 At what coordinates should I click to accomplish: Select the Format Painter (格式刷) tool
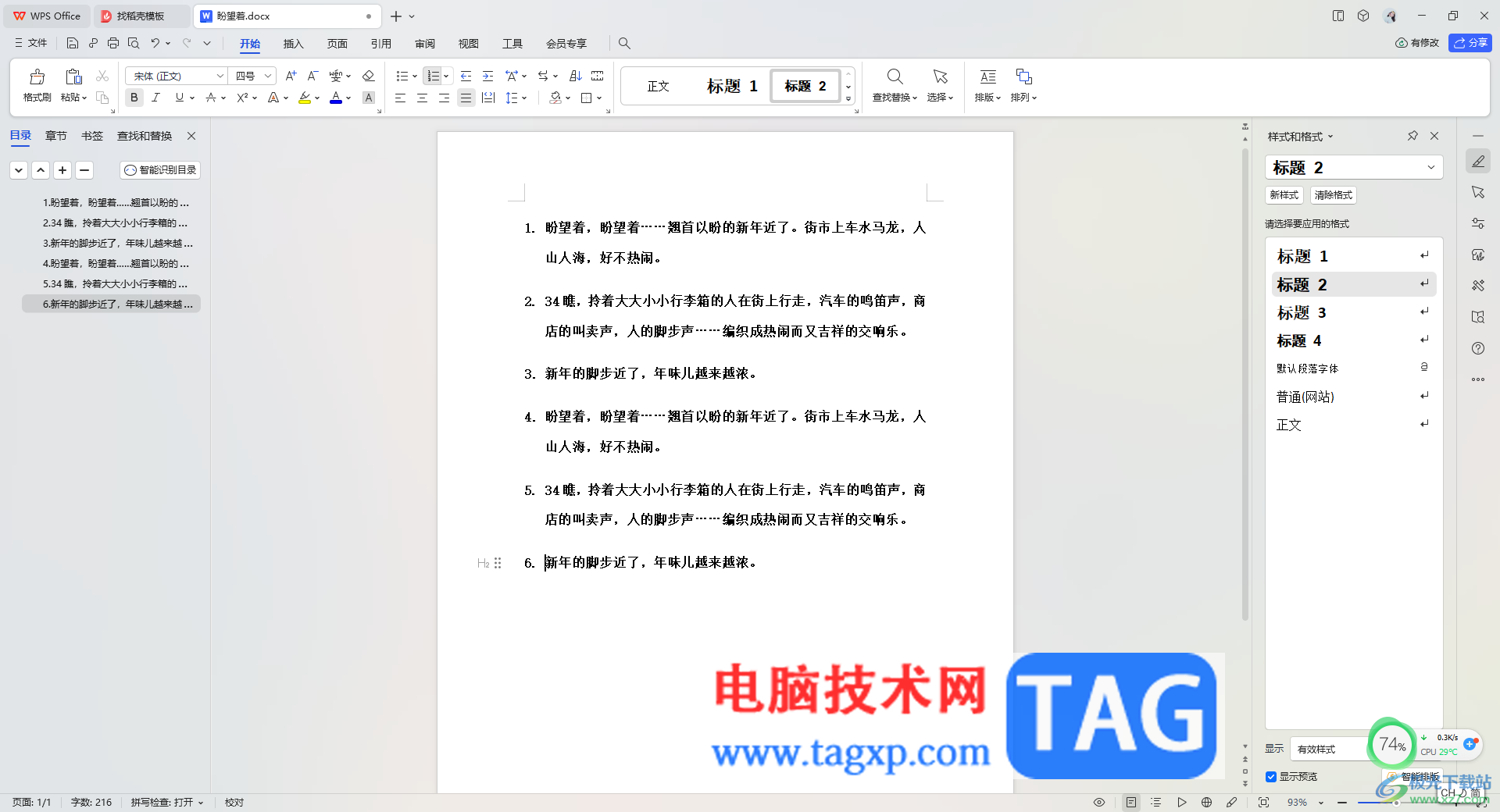pos(37,85)
